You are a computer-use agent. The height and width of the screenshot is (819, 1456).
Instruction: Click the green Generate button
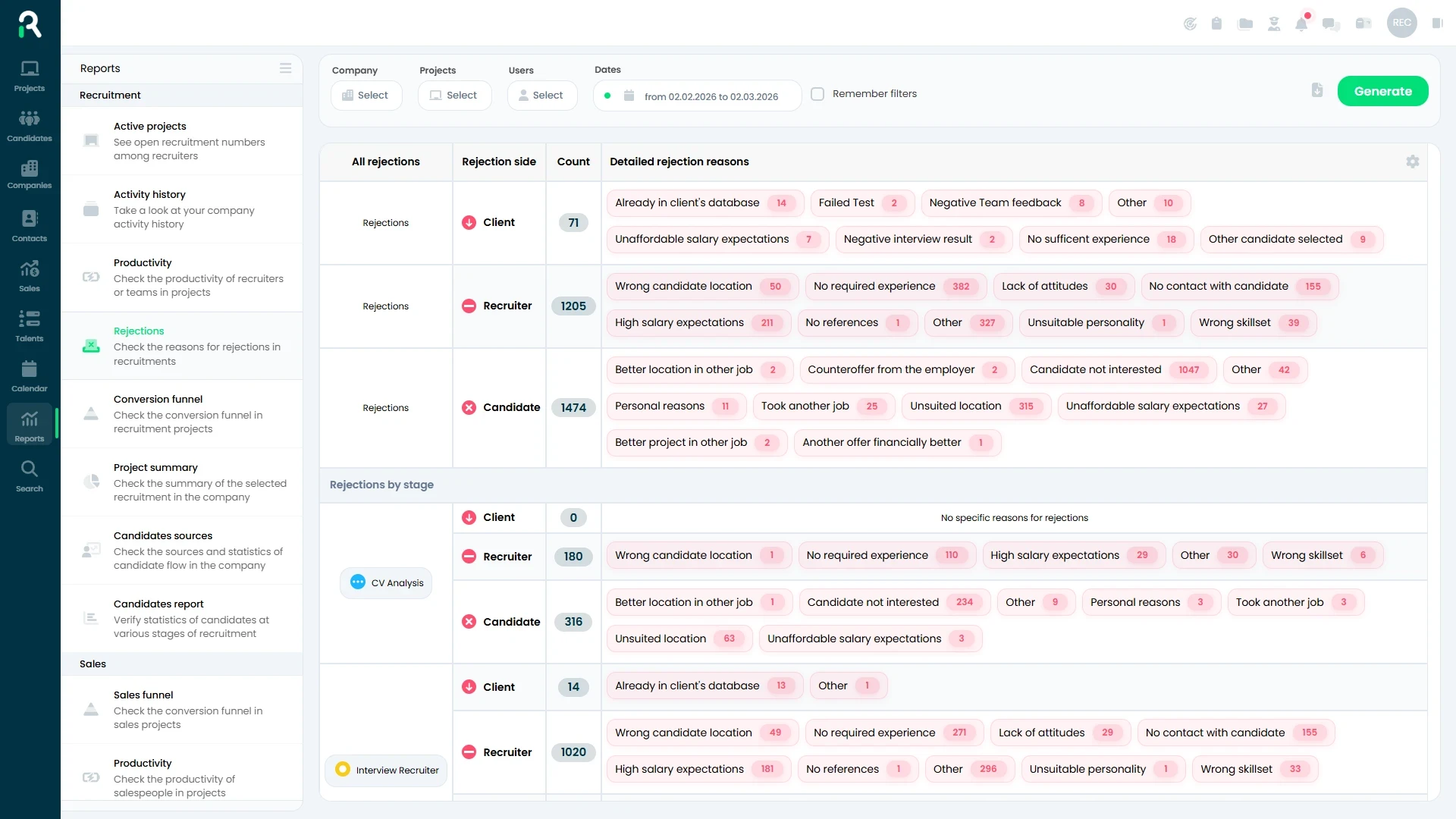pos(1382,91)
